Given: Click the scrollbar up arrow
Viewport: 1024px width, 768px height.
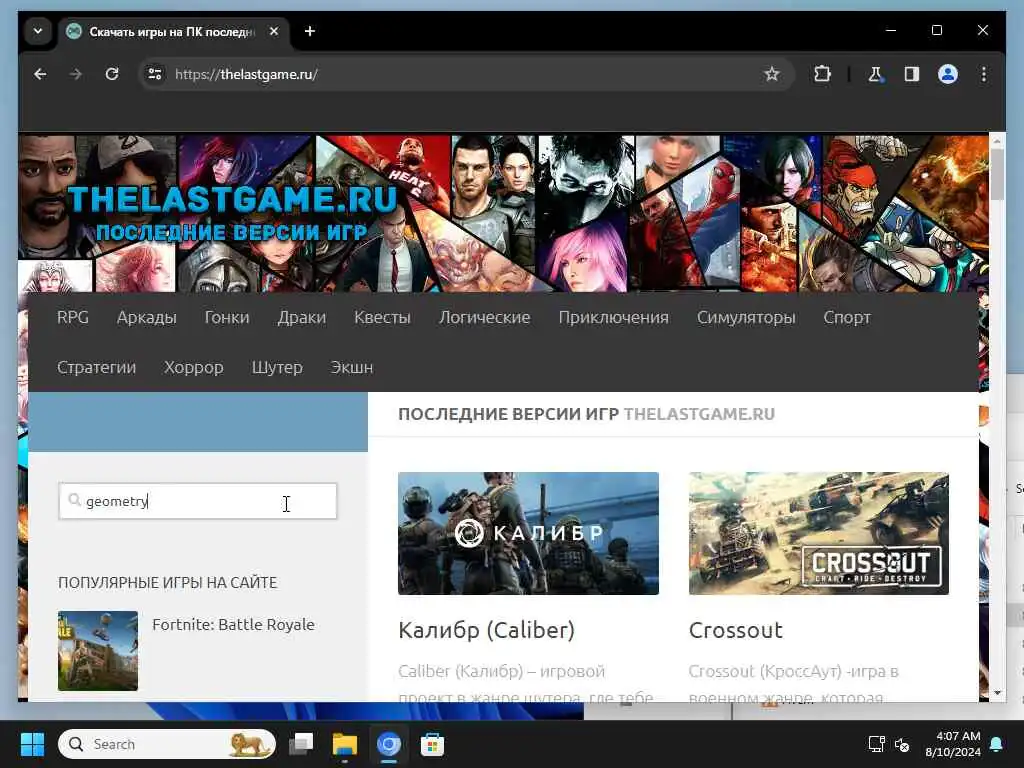Looking at the screenshot, I should 997,140.
